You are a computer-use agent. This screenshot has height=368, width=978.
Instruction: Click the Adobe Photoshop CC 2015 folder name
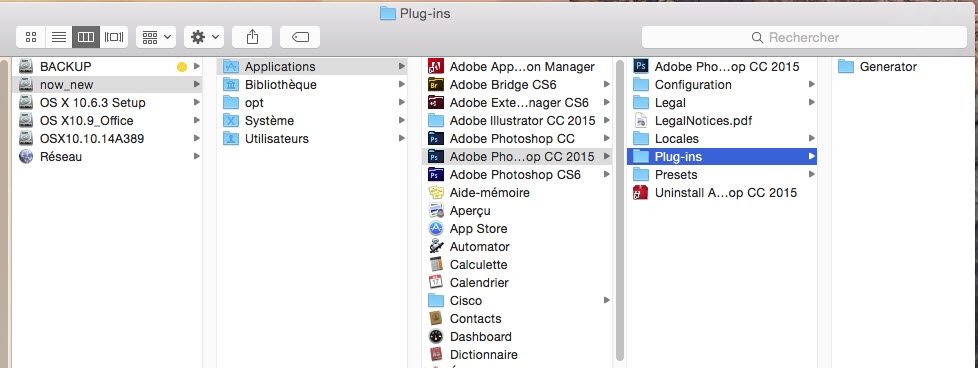click(x=522, y=157)
